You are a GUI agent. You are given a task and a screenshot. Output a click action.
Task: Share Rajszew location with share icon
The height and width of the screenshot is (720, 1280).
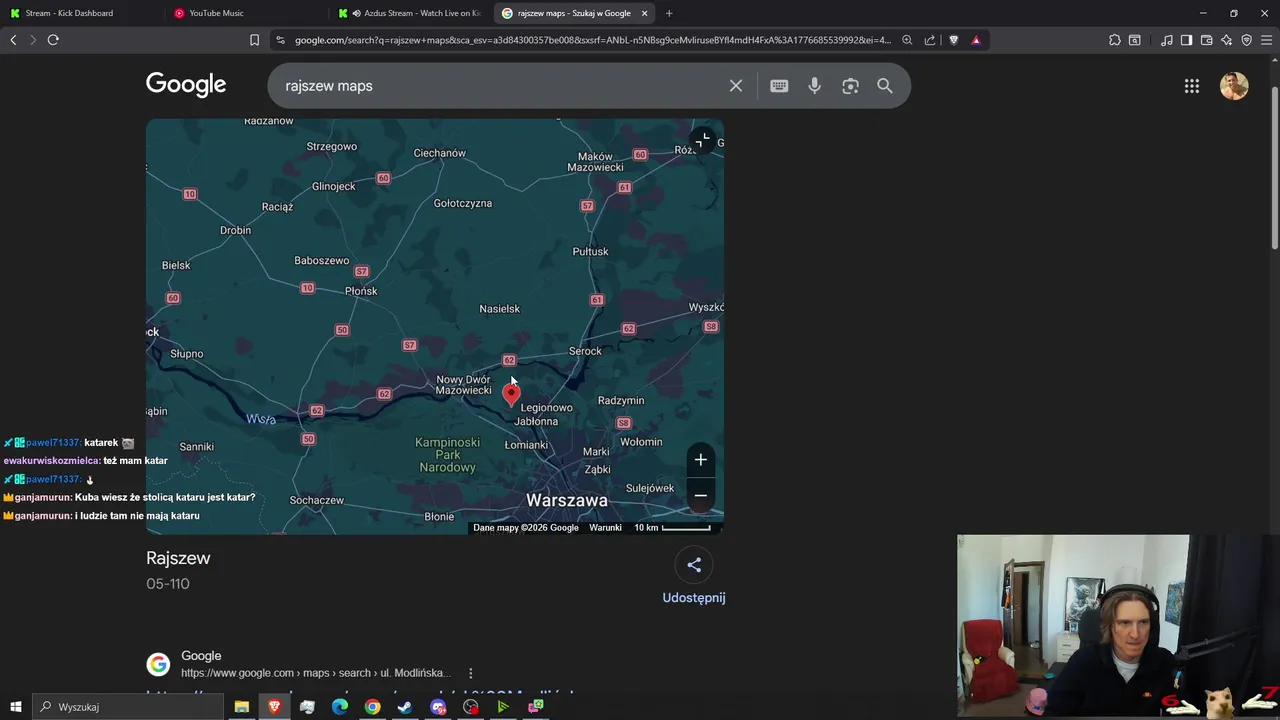694,565
